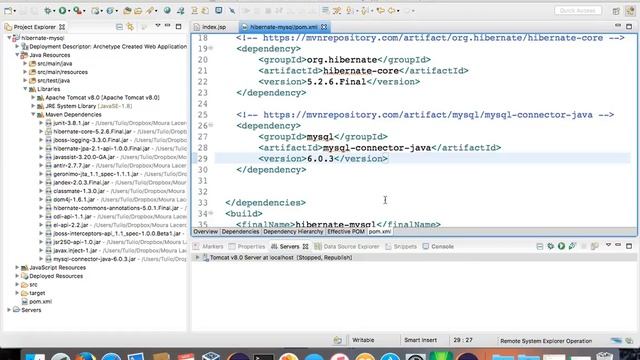
Task: Open the Effective POM tab
Action: [346, 232]
